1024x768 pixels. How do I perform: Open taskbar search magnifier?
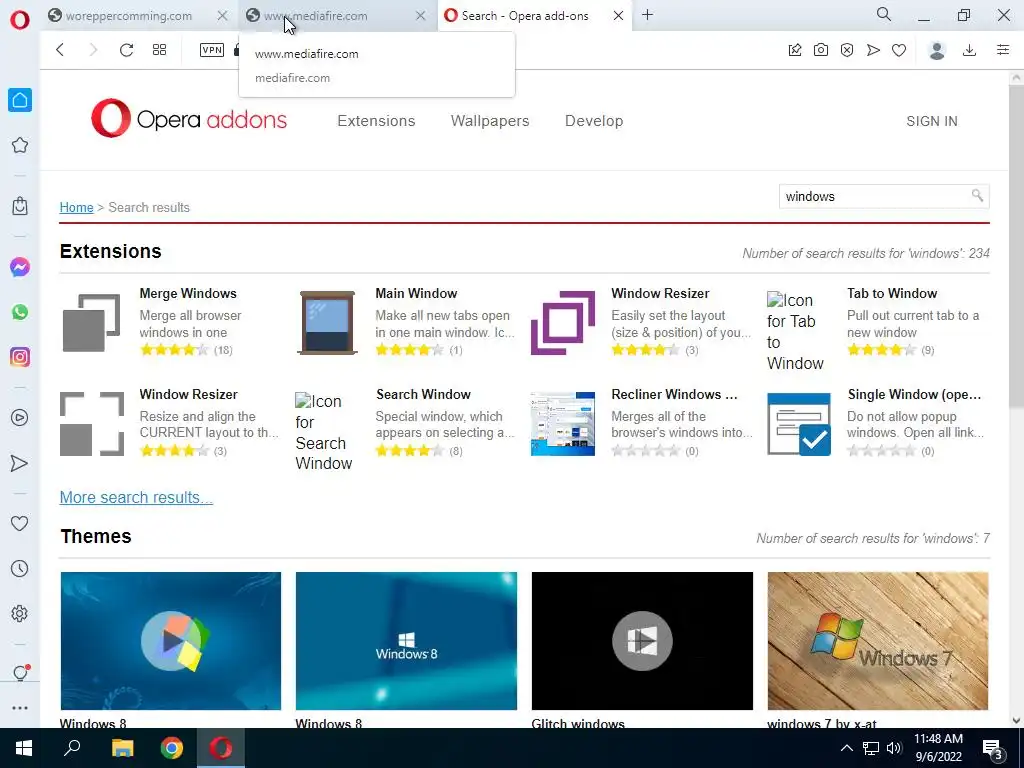pos(72,748)
